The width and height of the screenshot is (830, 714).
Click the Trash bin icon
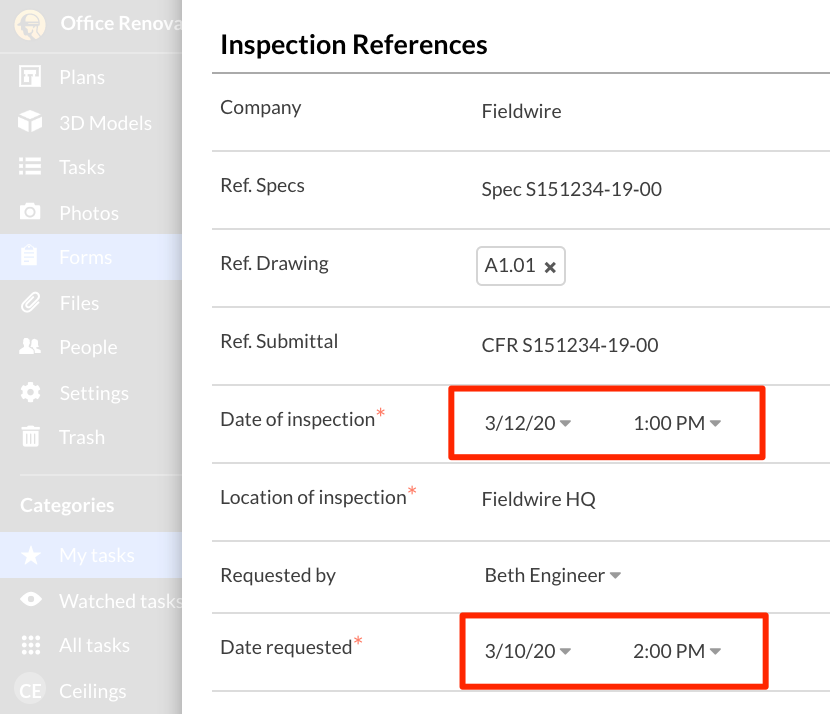click(31, 437)
